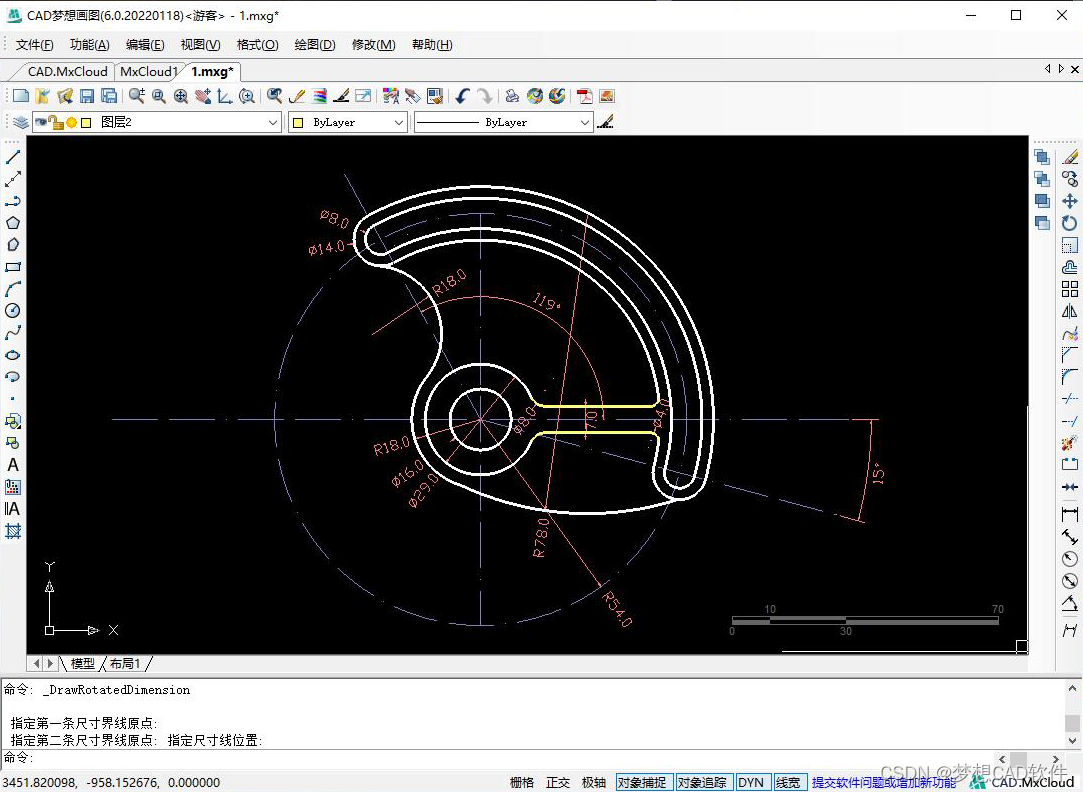Choose the Rectangle drawing tool
This screenshot has height=792, width=1083.
pos(12,267)
